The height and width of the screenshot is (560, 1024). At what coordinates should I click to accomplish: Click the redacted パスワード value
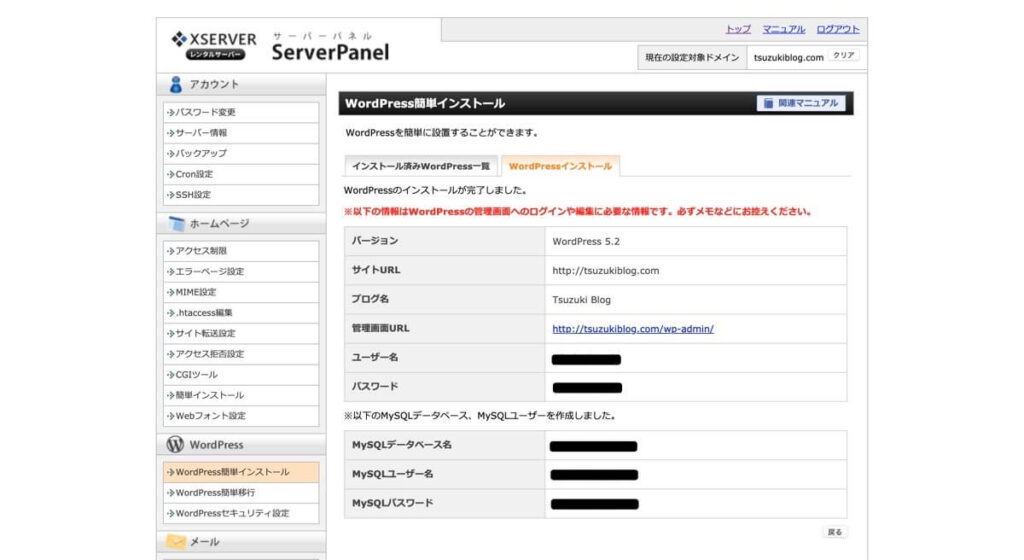click(587, 388)
